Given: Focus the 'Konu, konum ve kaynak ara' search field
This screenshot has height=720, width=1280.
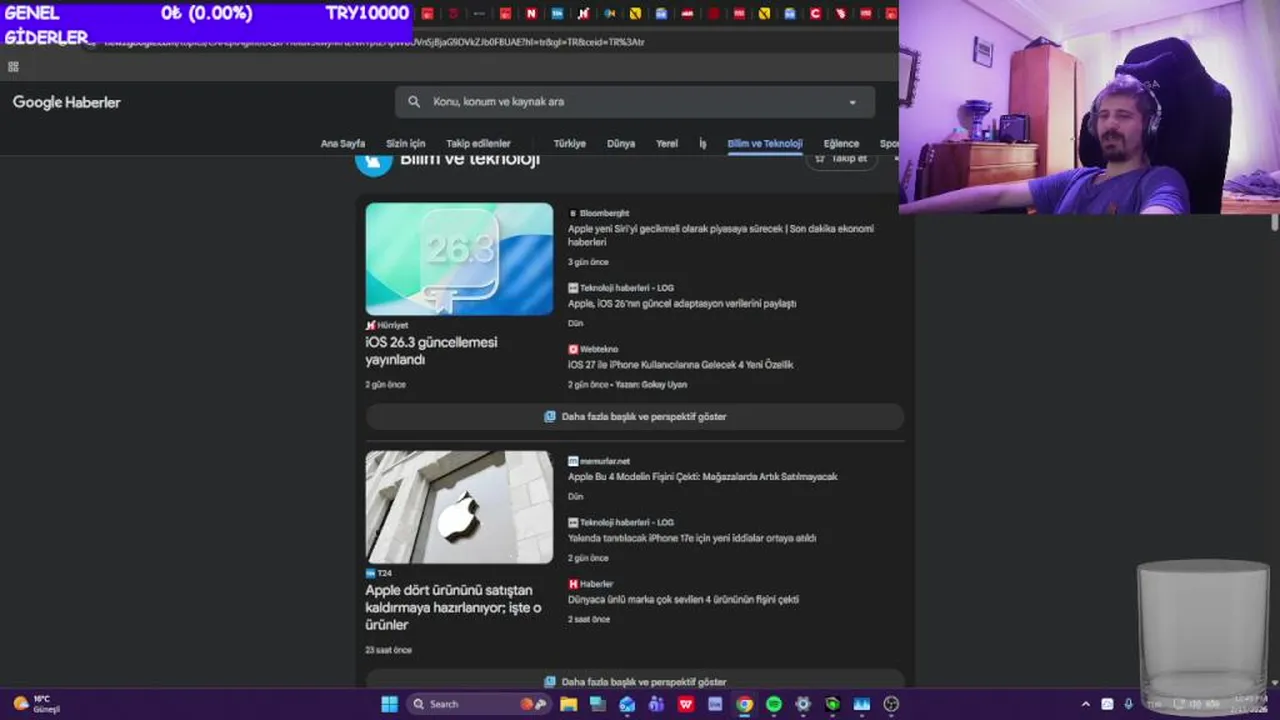Looking at the screenshot, I should pyautogui.click(x=635, y=102).
